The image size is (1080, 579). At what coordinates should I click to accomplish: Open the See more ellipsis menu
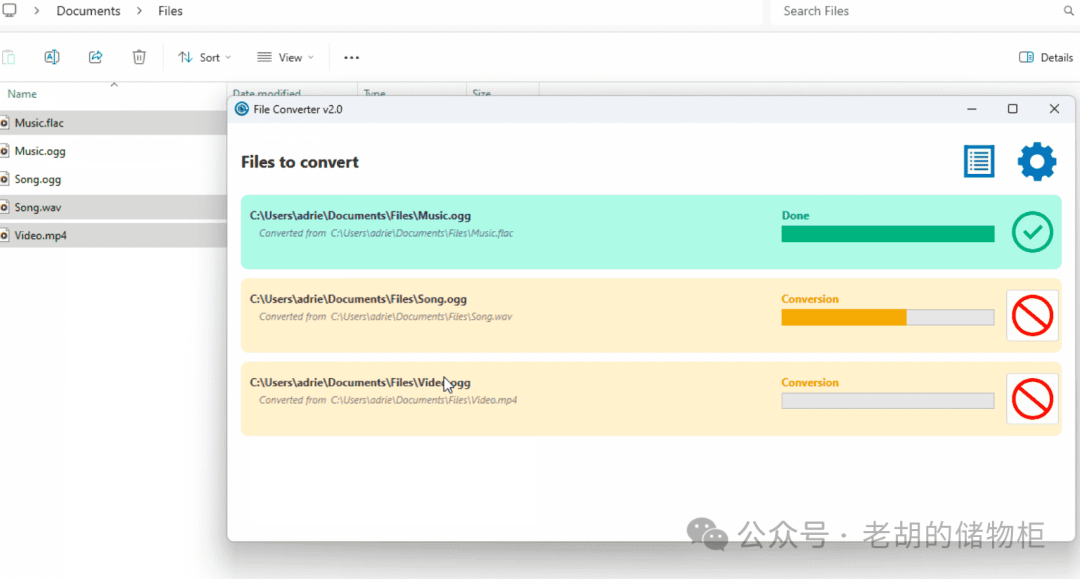point(351,58)
